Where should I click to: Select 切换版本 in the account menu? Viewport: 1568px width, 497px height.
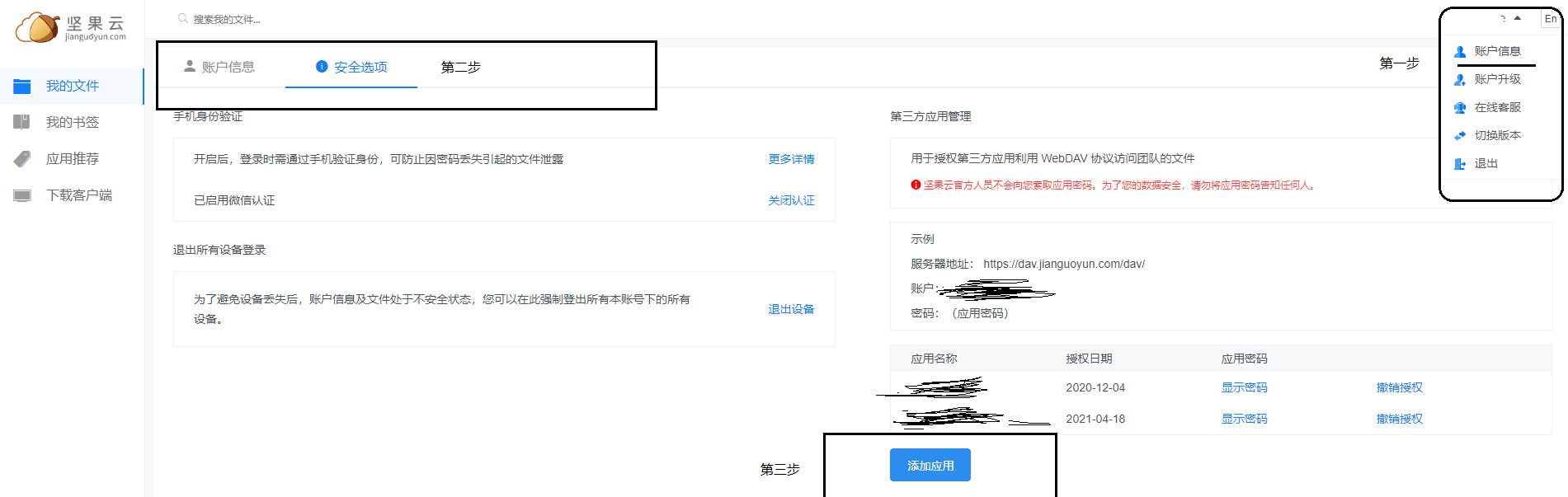coord(1497,135)
